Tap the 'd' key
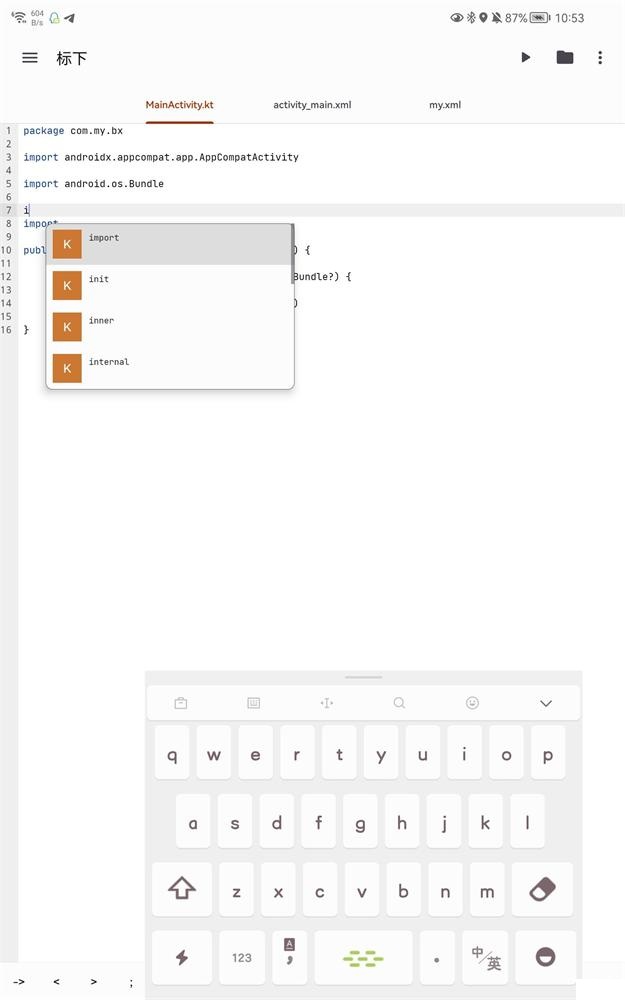The image size is (625, 1000). 277,821
